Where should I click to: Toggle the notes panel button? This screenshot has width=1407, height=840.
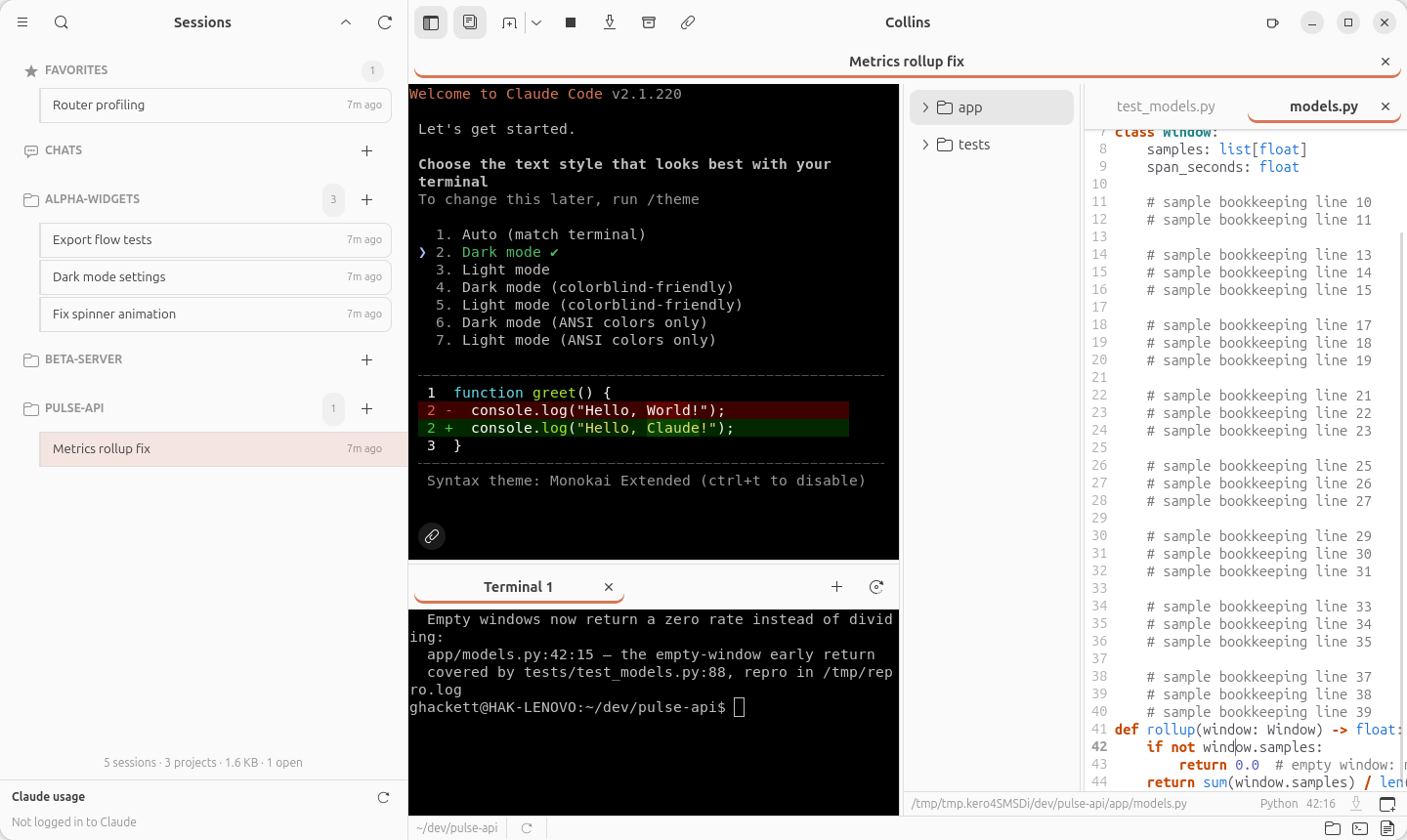tap(470, 22)
